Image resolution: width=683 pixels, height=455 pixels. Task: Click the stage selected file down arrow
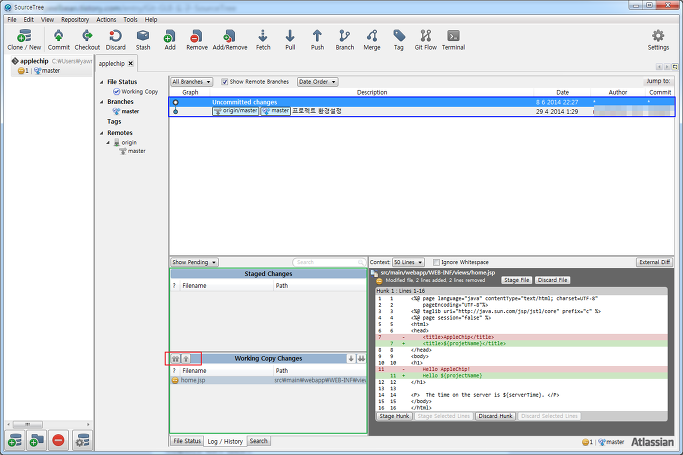pos(351,358)
